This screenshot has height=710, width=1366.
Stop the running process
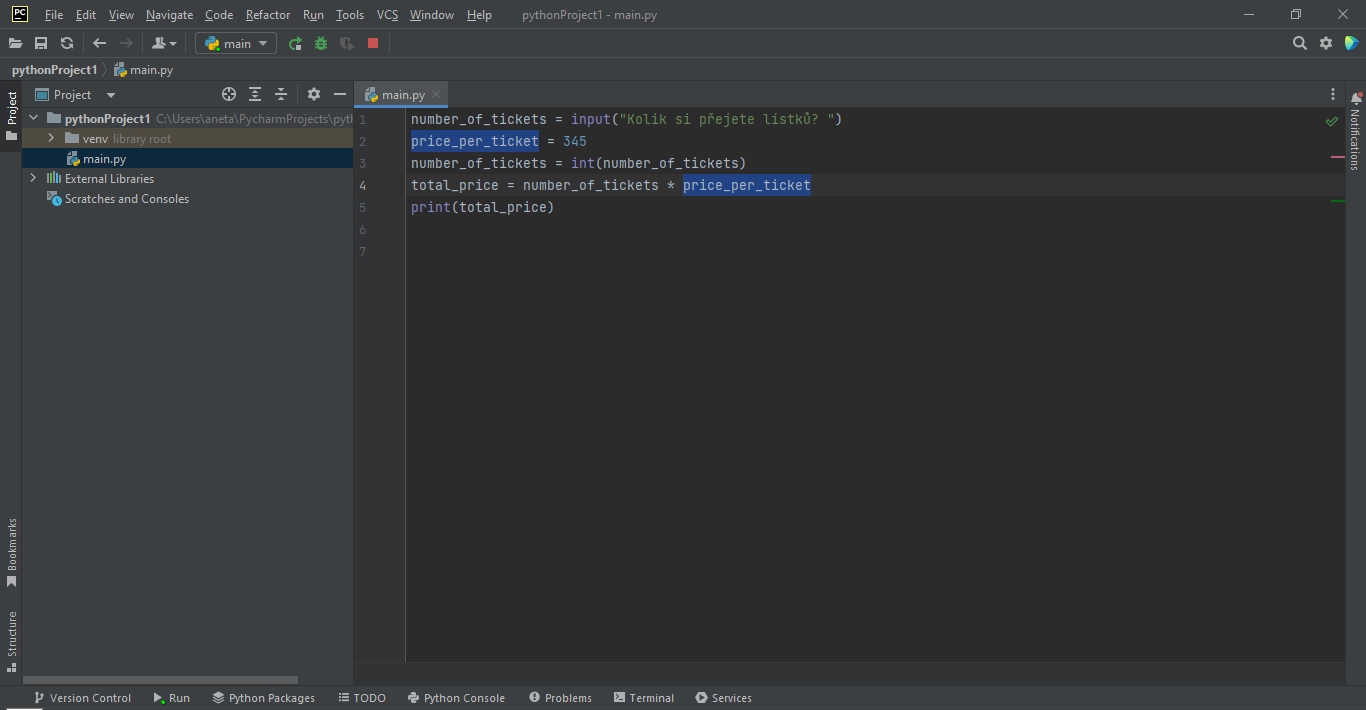(371, 43)
